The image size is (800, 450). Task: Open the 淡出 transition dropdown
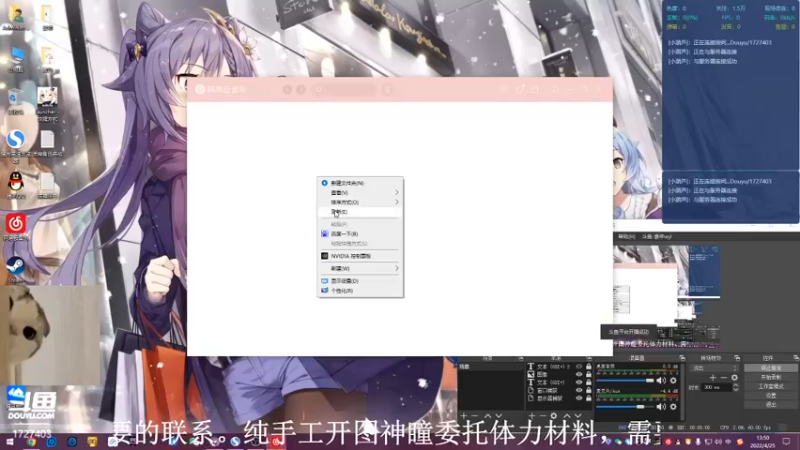coord(714,368)
